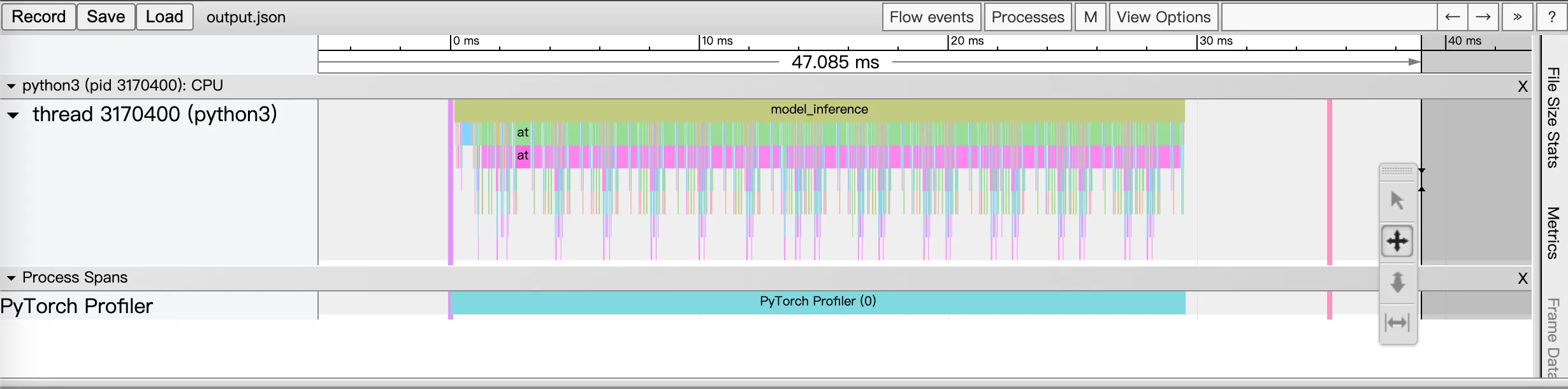Collapse the Process Spans section

click(11, 278)
